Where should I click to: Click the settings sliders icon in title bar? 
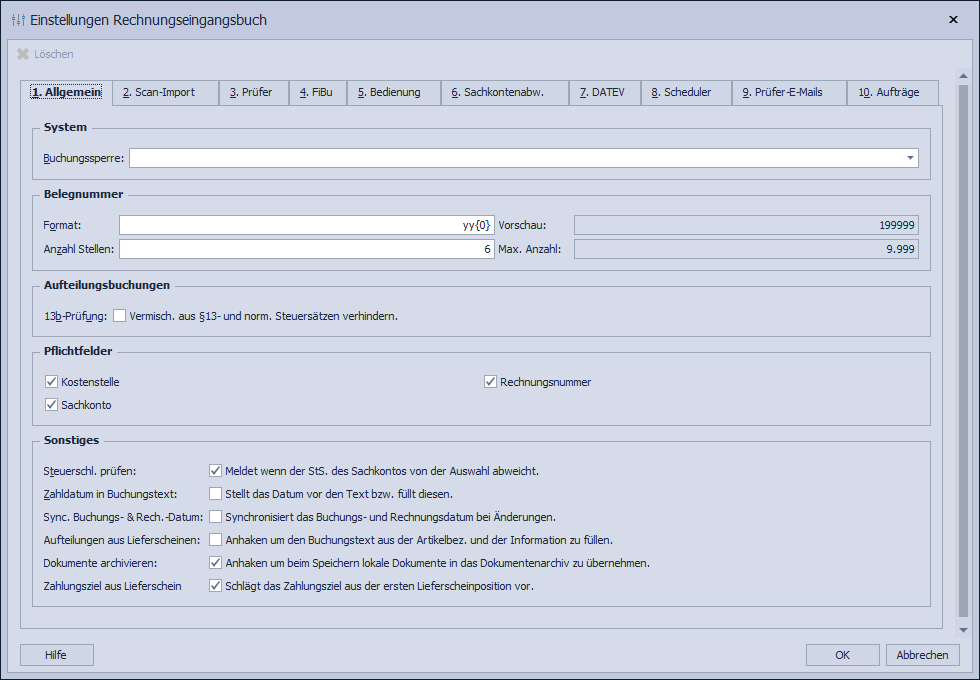click(18, 20)
